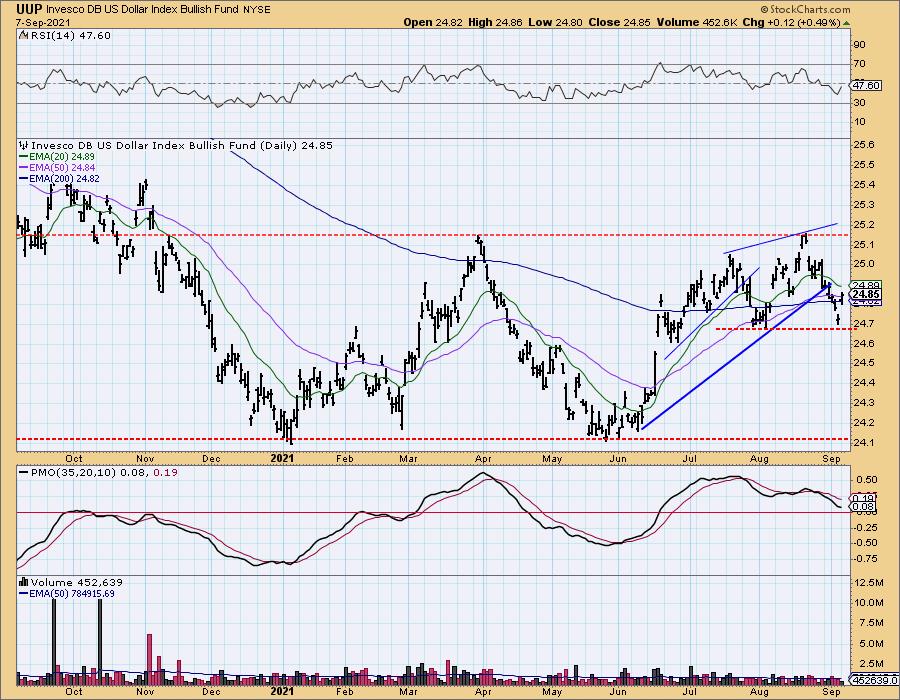Click the histogram icon beside Volume label

click(24, 582)
